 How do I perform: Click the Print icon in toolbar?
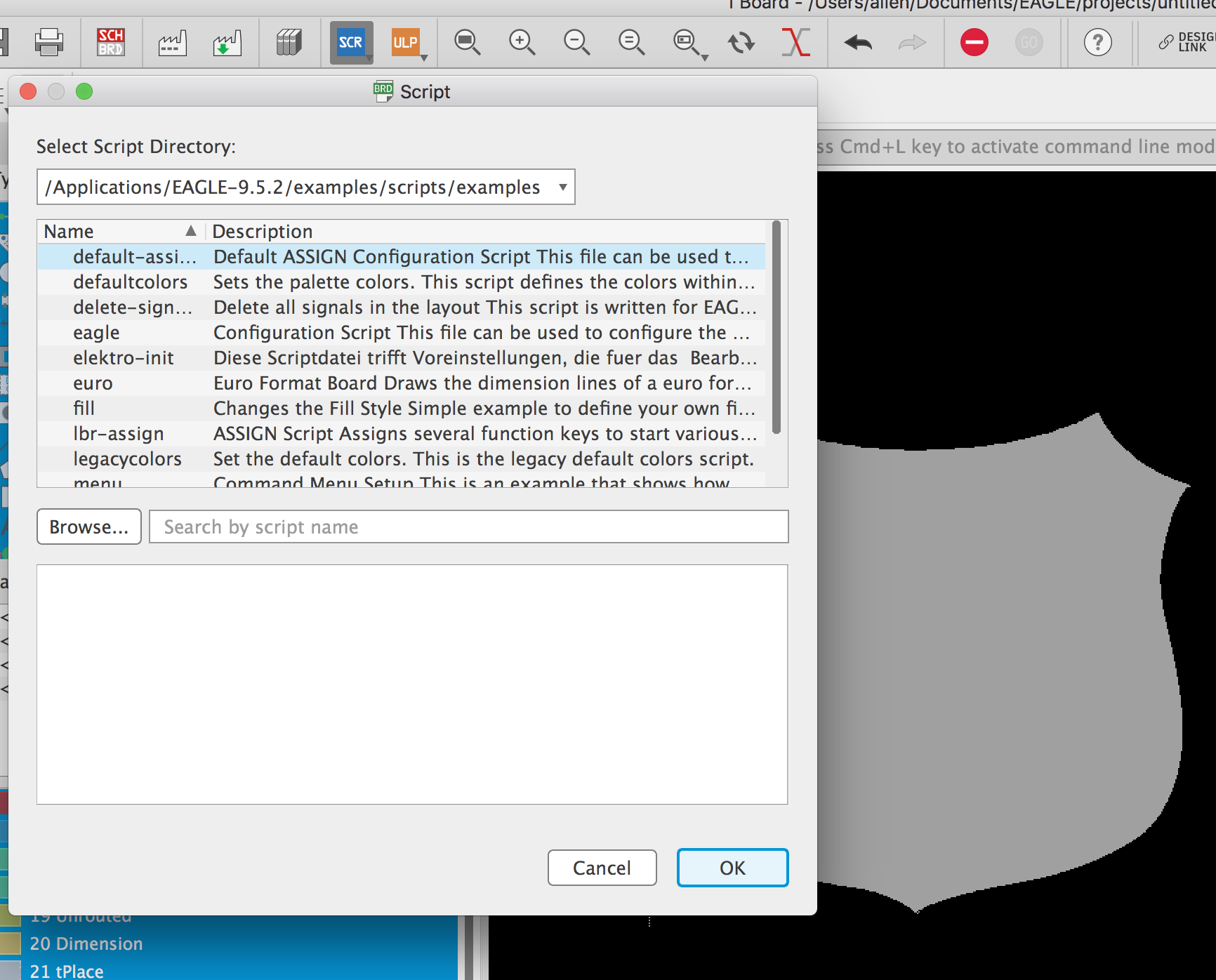49,42
